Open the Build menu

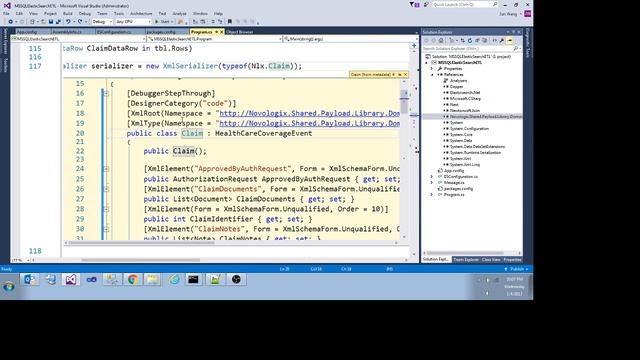tap(68, 13)
